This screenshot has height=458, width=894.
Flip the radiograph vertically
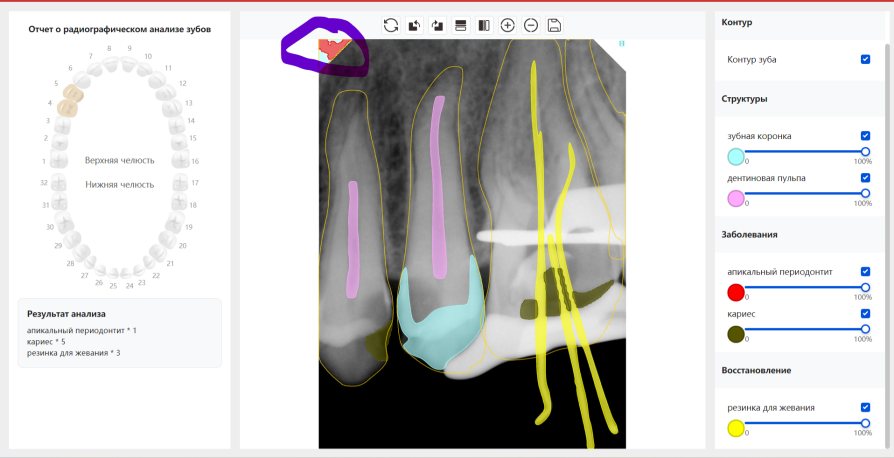click(461, 25)
